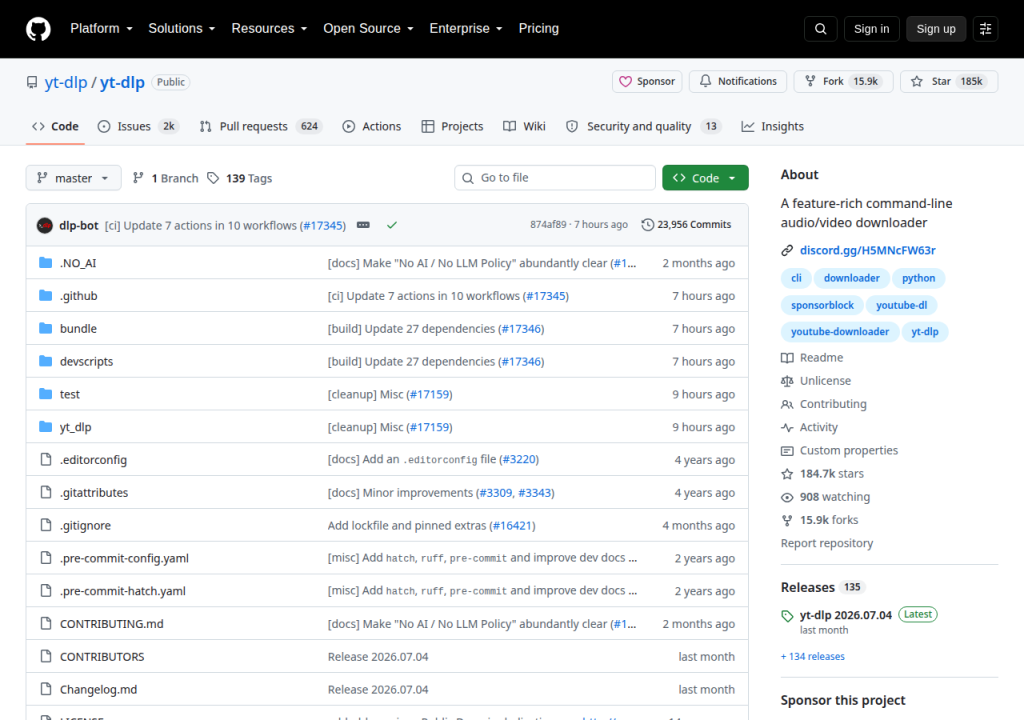
Task: Click the eye icon beside 908 watching
Action: (x=787, y=497)
